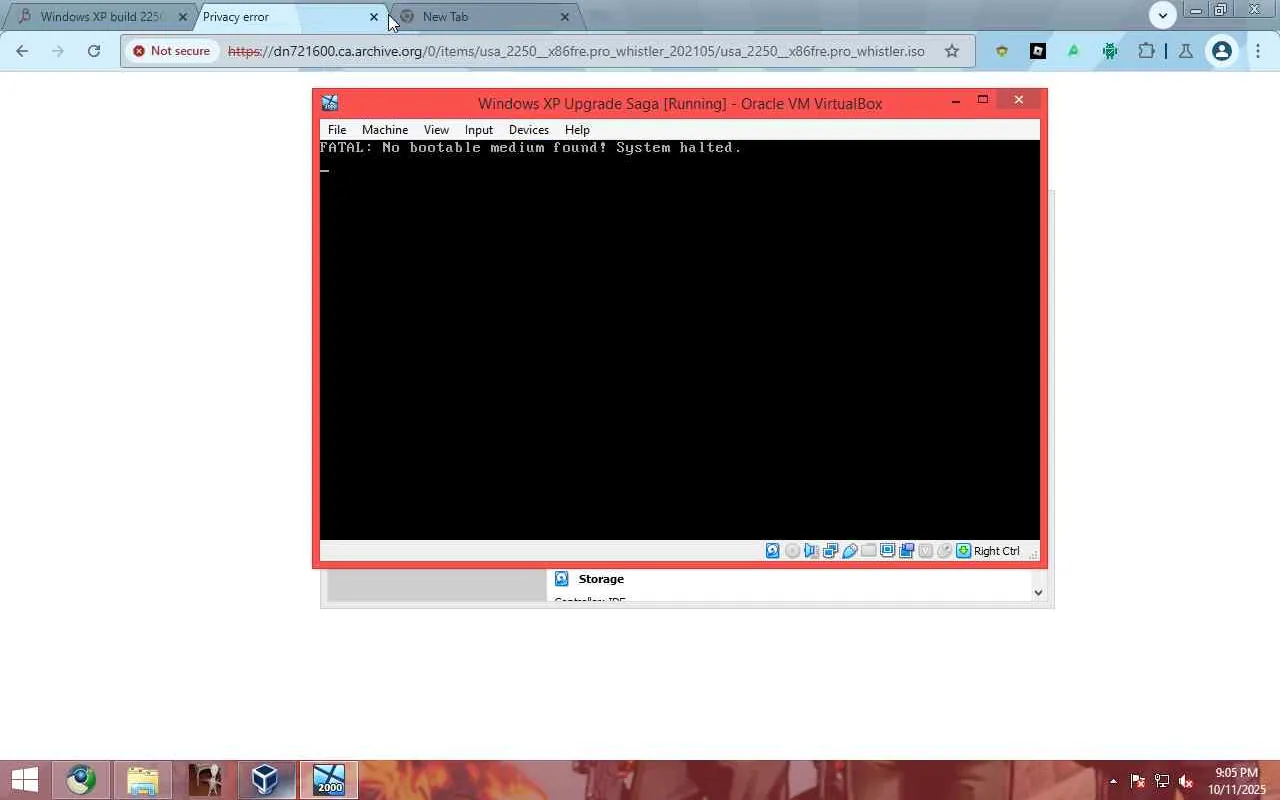
Task: Open the taskbar clock showing 9:05 PM
Action: point(1236,781)
